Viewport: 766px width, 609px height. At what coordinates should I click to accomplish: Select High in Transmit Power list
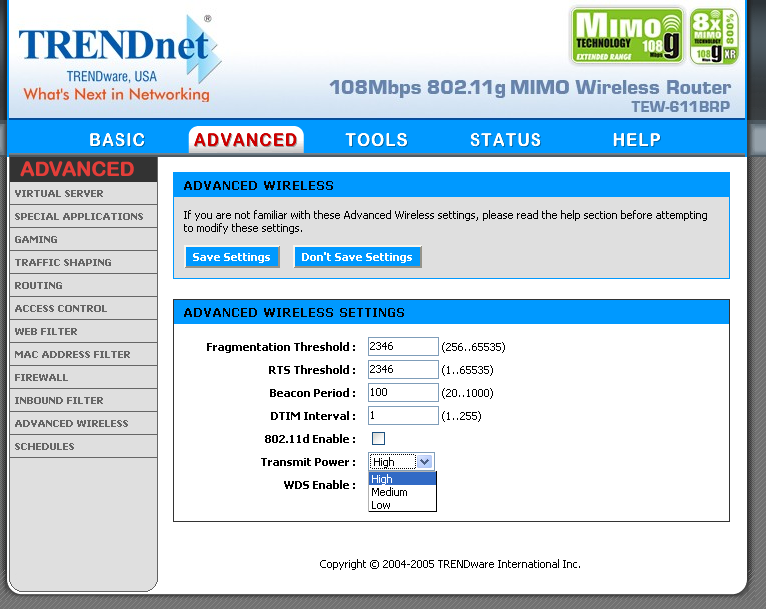click(402, 479)
